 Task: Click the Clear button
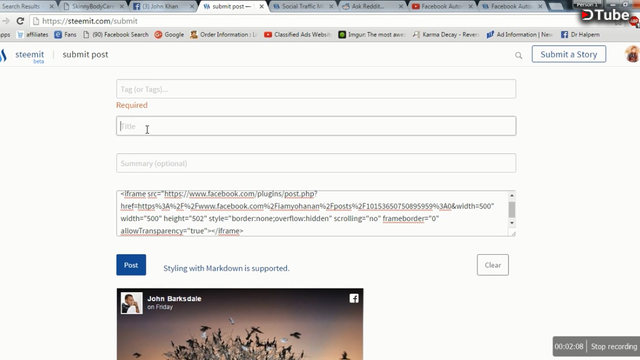tap(493, 265)
